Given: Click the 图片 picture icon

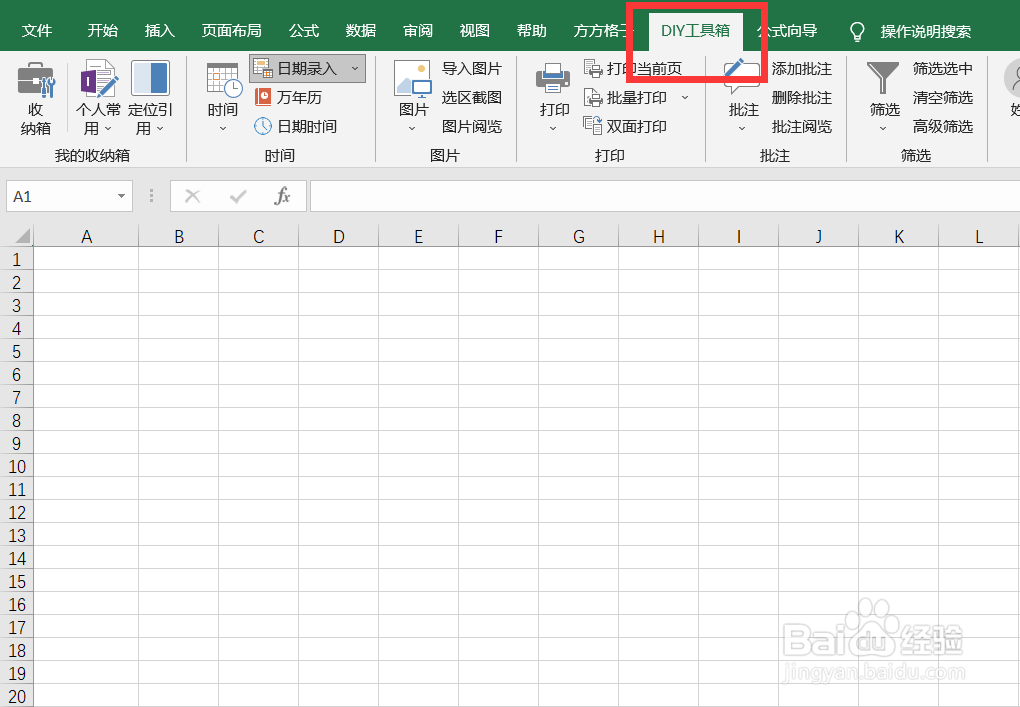Looking at the screenshot, I should [x=412, y=80].
